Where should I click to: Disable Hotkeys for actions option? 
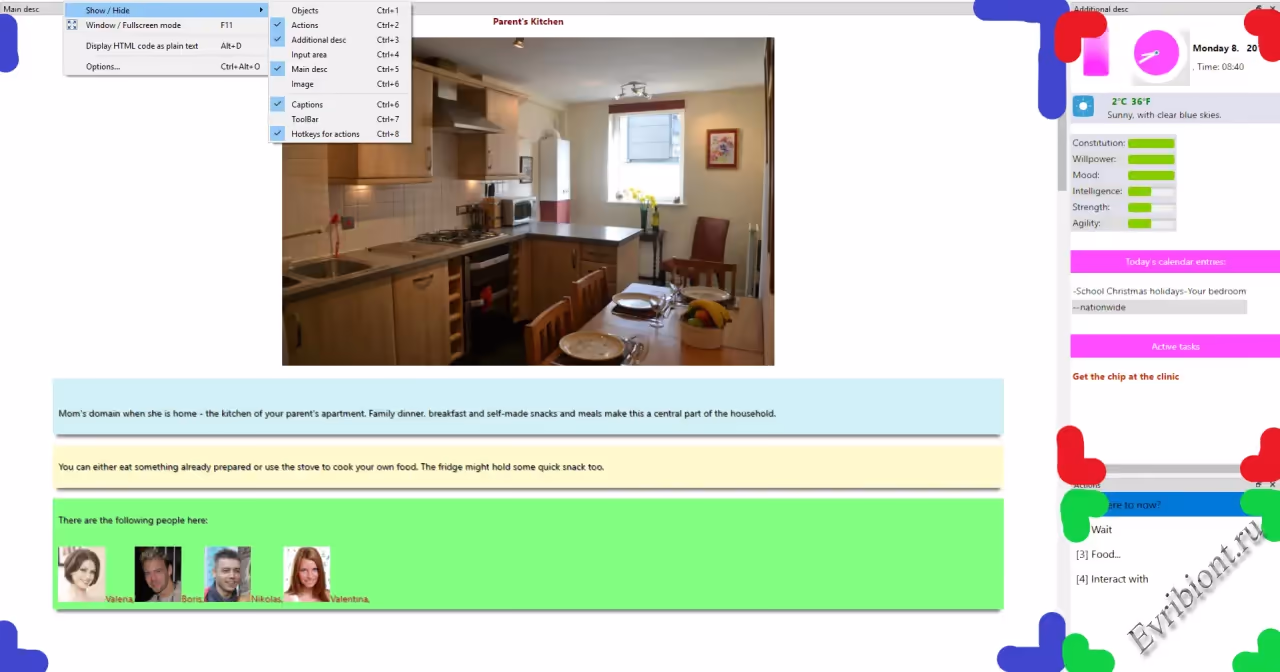pyautogui.click(x=325, y=134)
